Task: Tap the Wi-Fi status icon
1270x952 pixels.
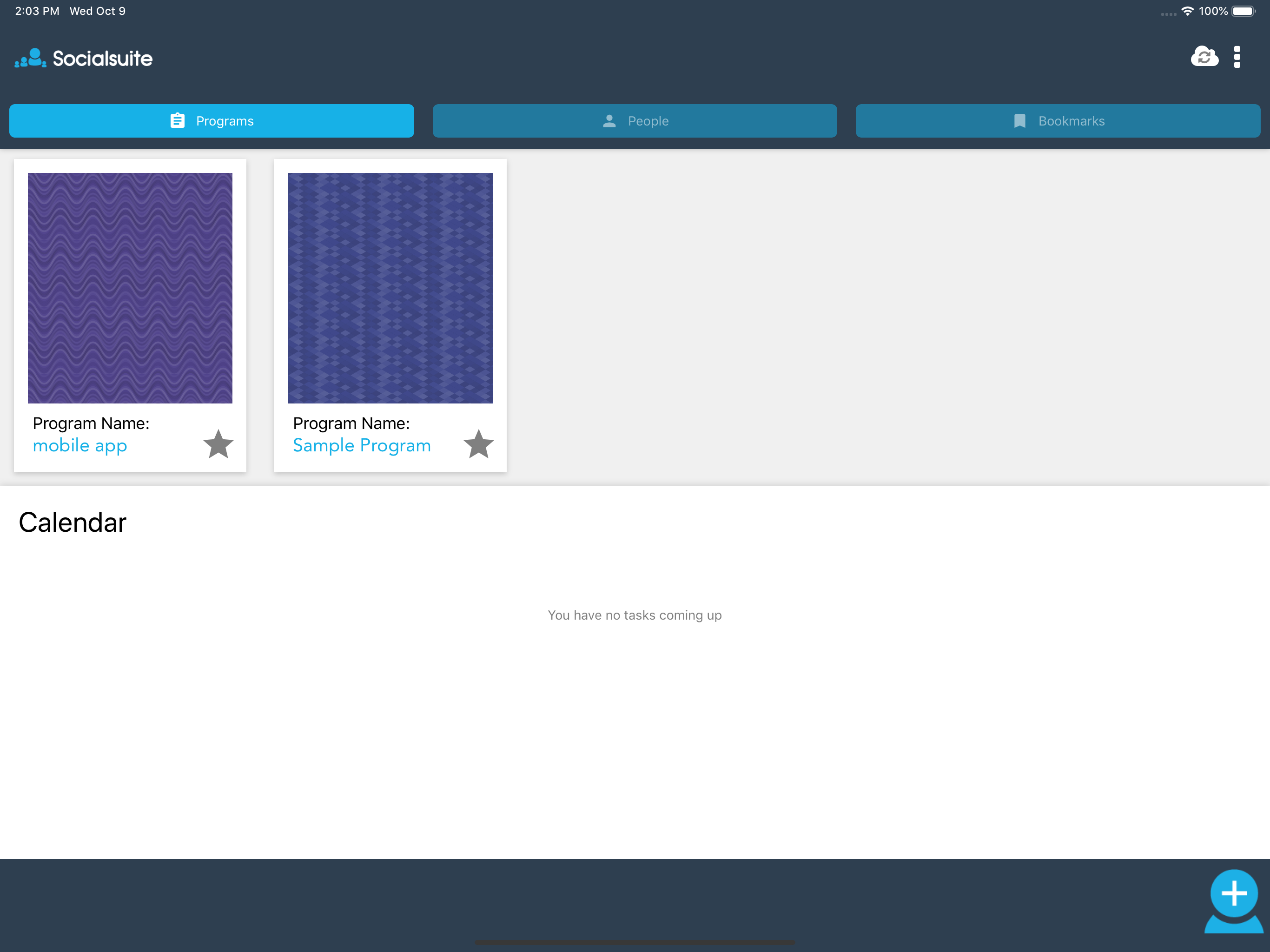Action: pos(1187,11)
